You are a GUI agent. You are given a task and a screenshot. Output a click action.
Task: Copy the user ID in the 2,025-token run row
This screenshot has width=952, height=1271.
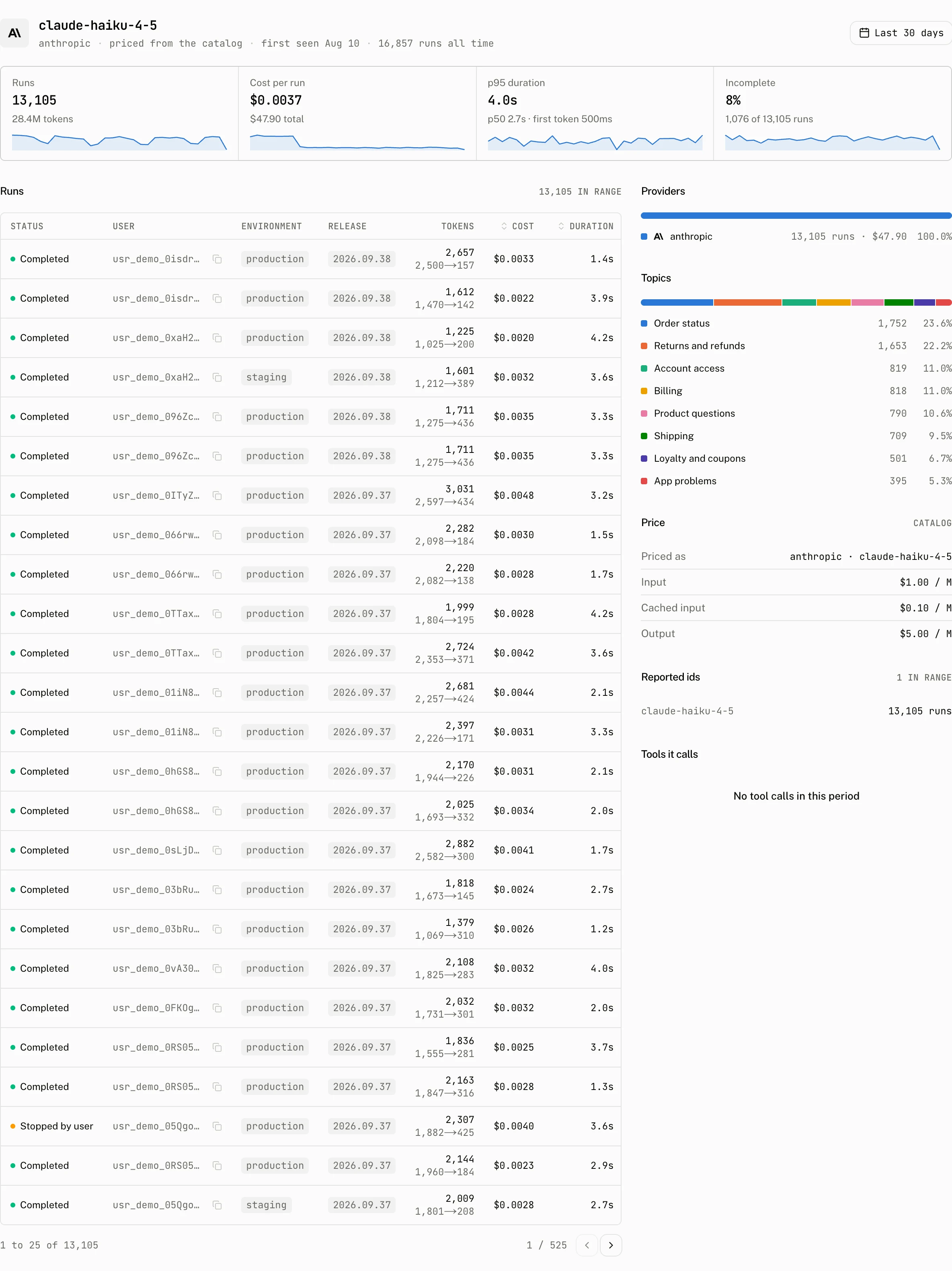[x=217, y=811]
